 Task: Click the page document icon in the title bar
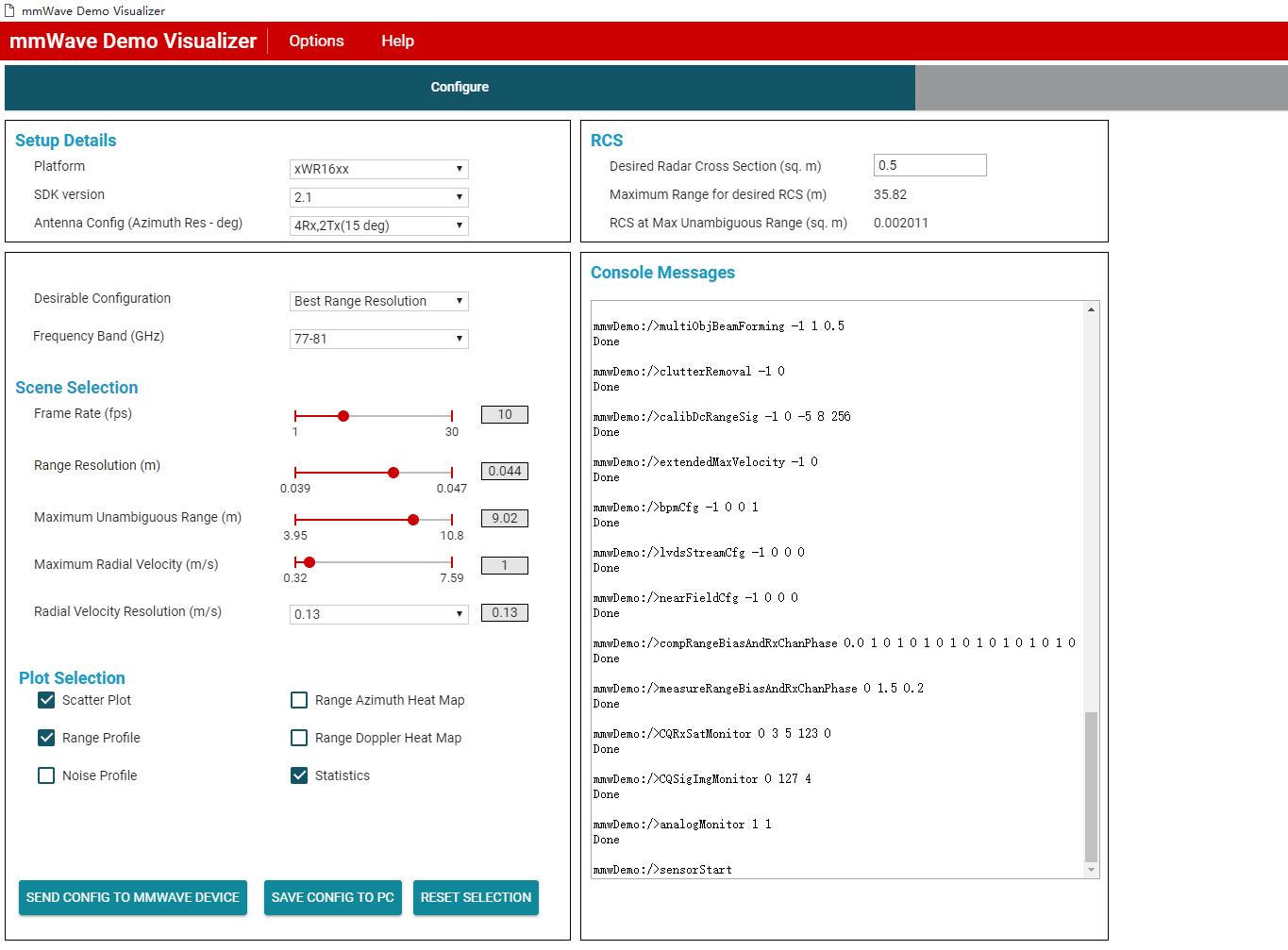pyautogui.click(x=9, y=10)
